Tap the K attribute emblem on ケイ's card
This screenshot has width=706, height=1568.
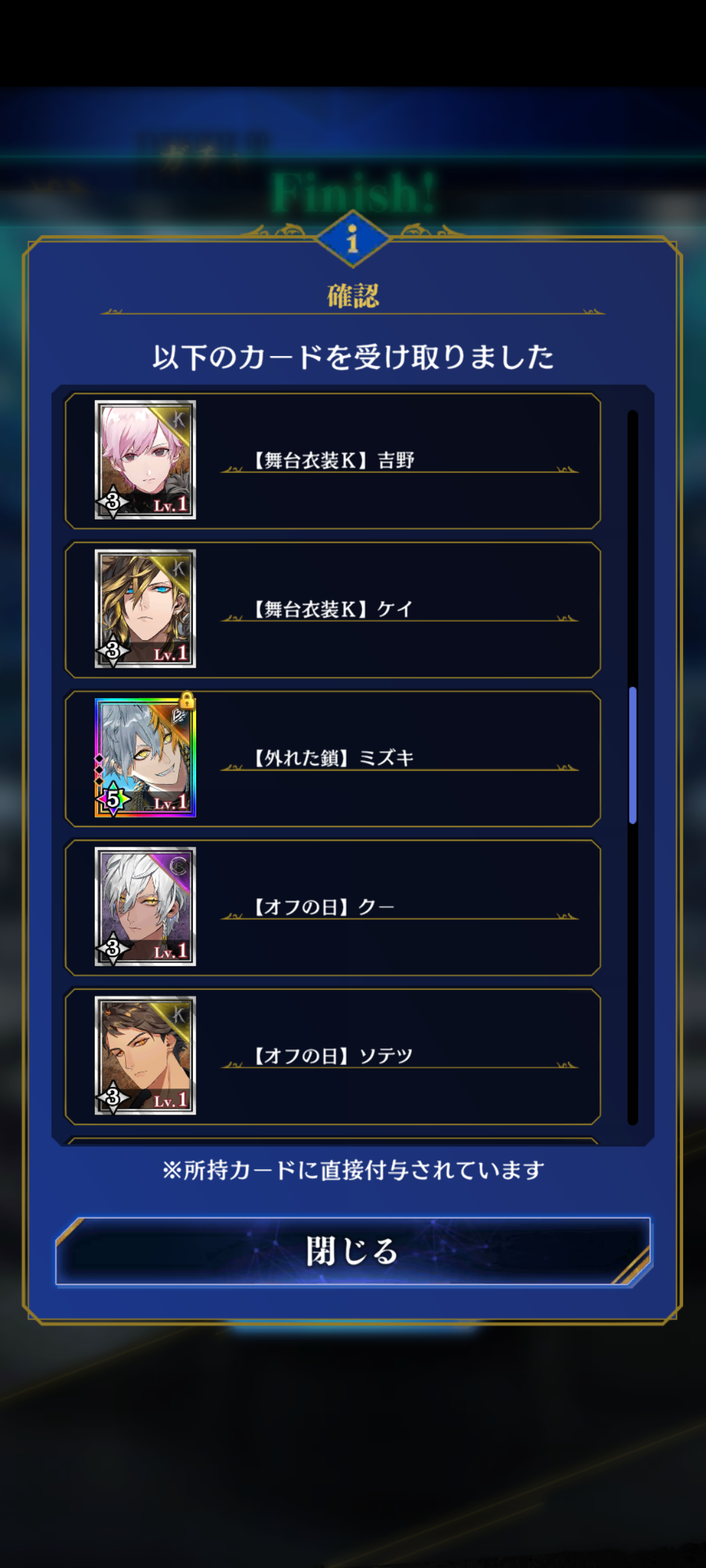(178, 568)
